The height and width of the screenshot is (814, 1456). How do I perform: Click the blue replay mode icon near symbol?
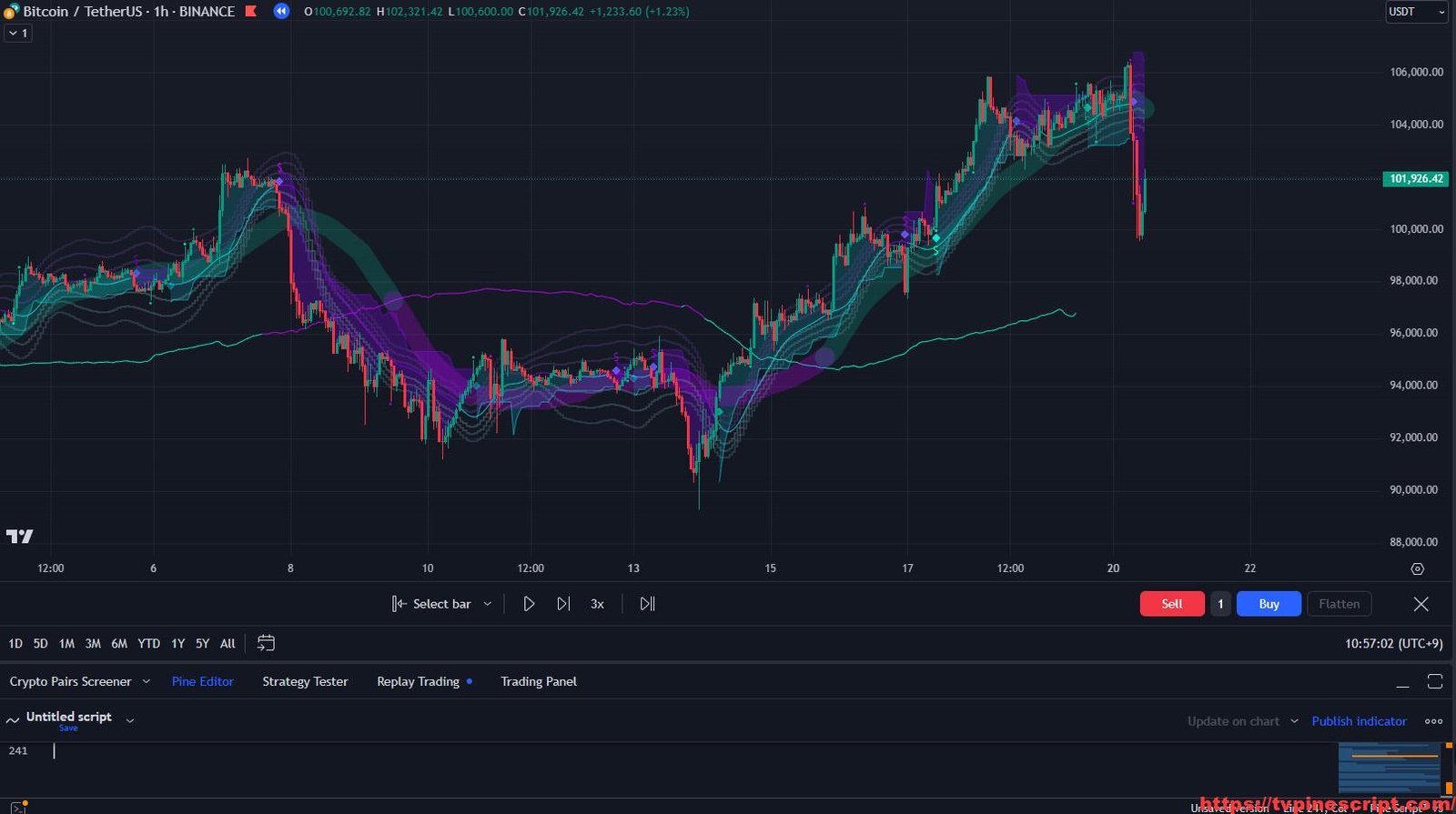[281, 12]
